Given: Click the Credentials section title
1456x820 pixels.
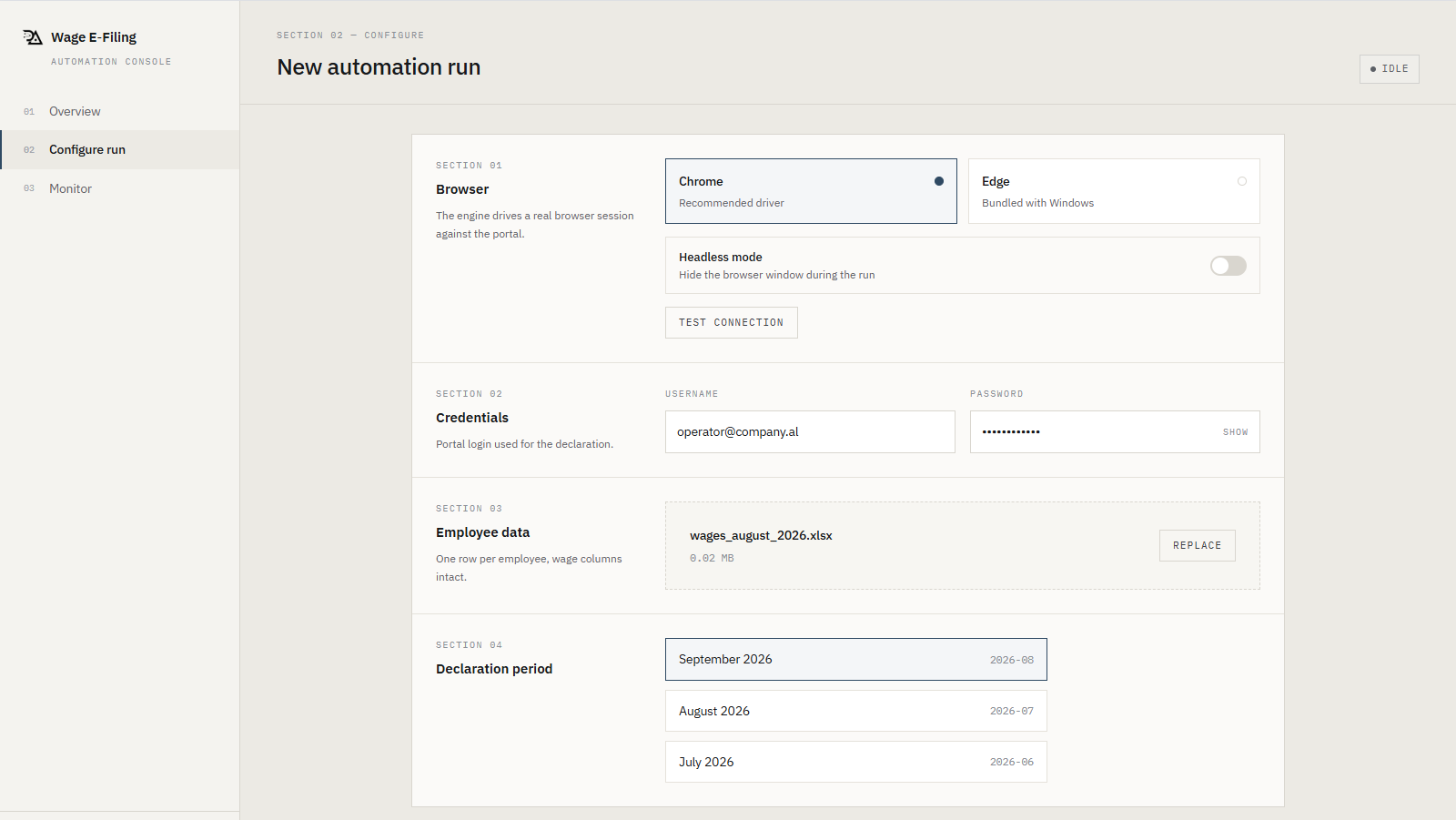Looking at the screenshot, I should click(x=472, y=418).
